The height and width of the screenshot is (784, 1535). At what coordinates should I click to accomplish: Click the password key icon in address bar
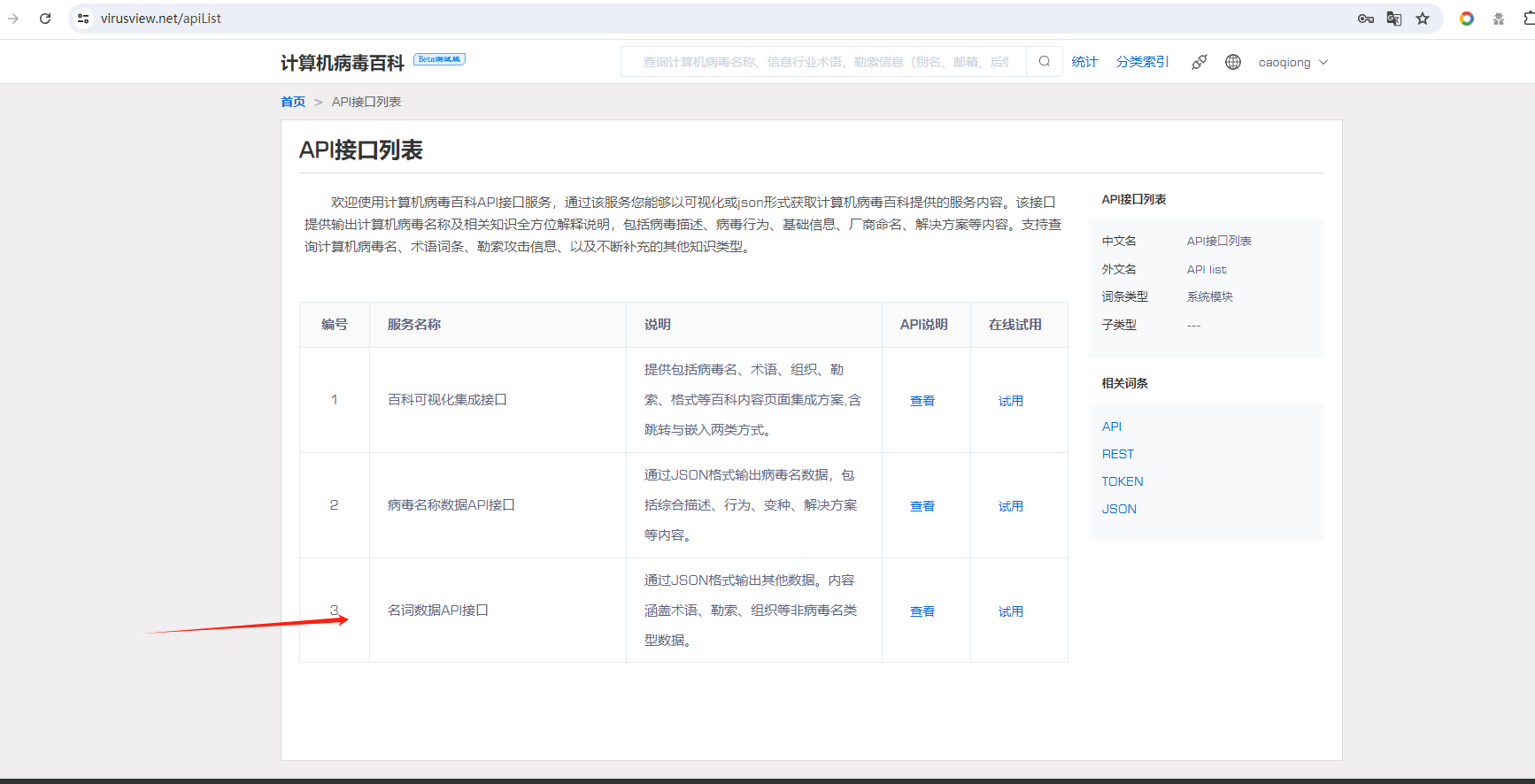pos(1366,19)
